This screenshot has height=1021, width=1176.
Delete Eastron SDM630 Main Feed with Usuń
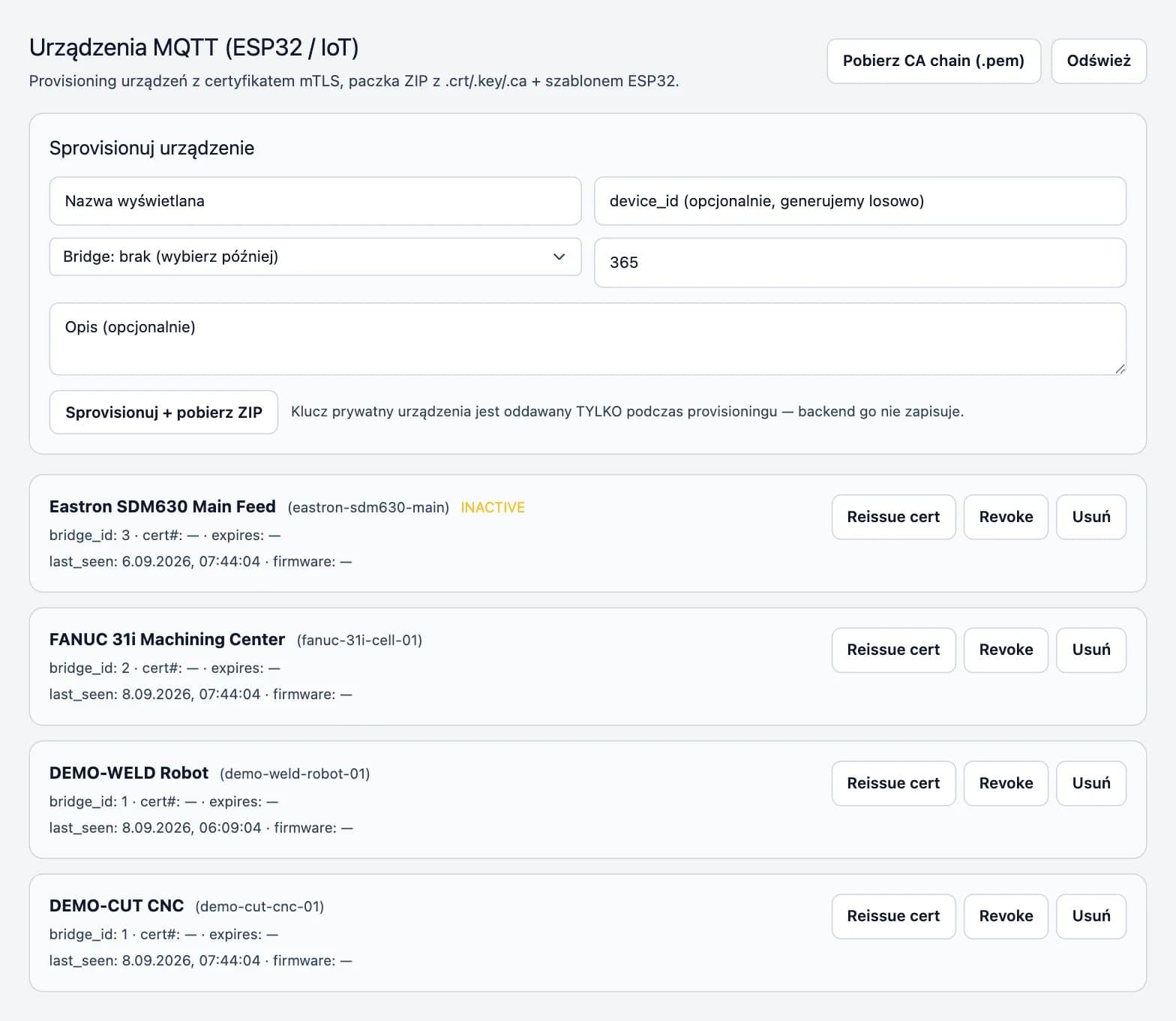(1091, 517)
